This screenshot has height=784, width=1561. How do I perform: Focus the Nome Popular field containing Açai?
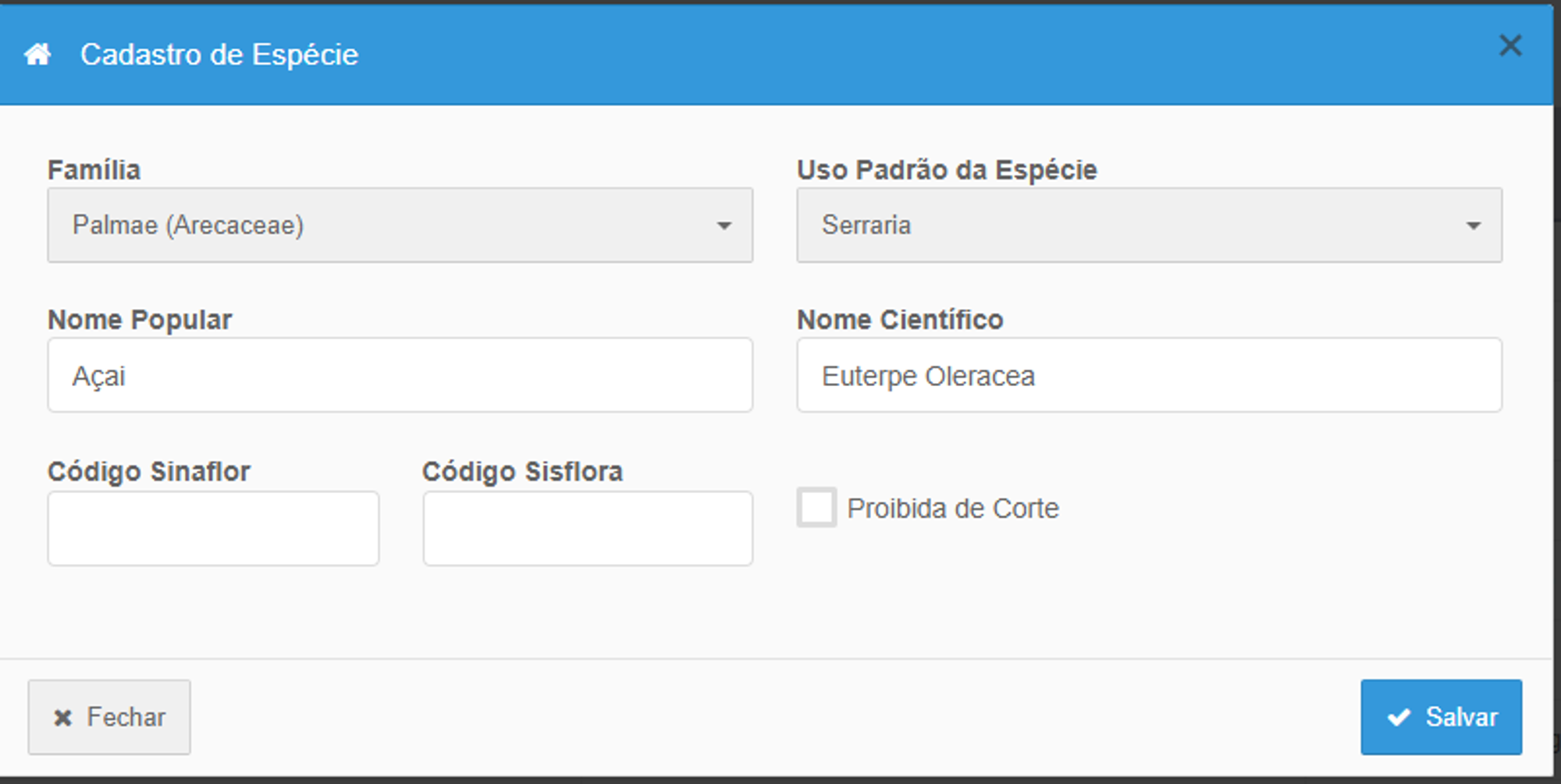coord(400,375)
